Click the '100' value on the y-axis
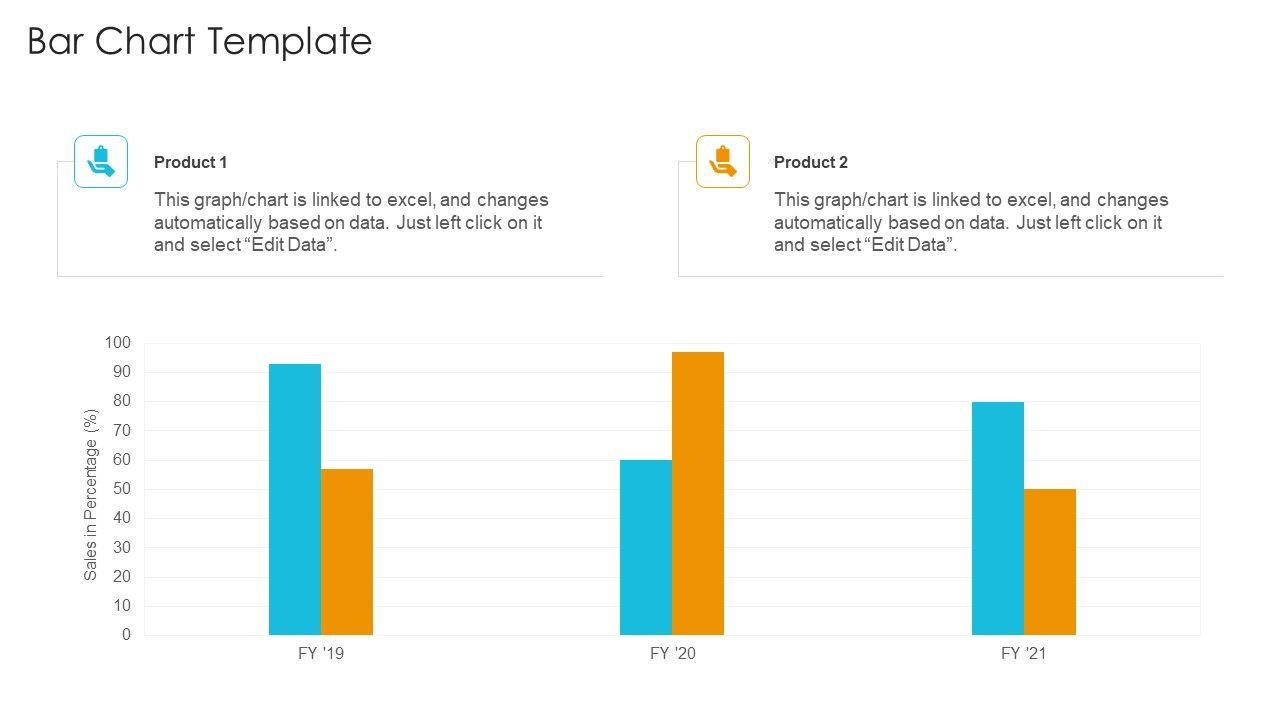The width and height of the screenshot is (1280, 720). (117, 343)
